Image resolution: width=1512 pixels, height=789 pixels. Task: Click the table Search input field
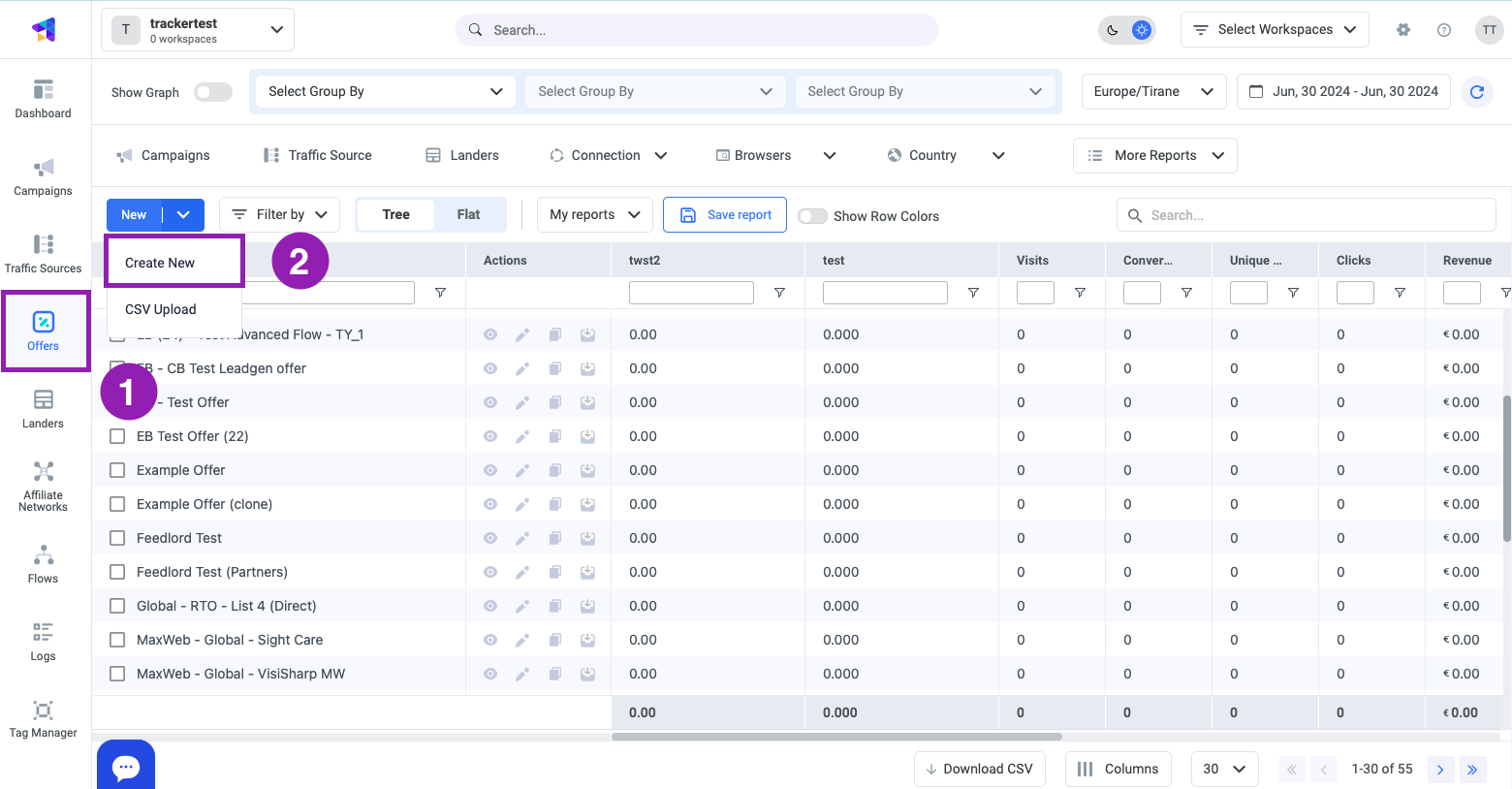[x=1307, y=215]
